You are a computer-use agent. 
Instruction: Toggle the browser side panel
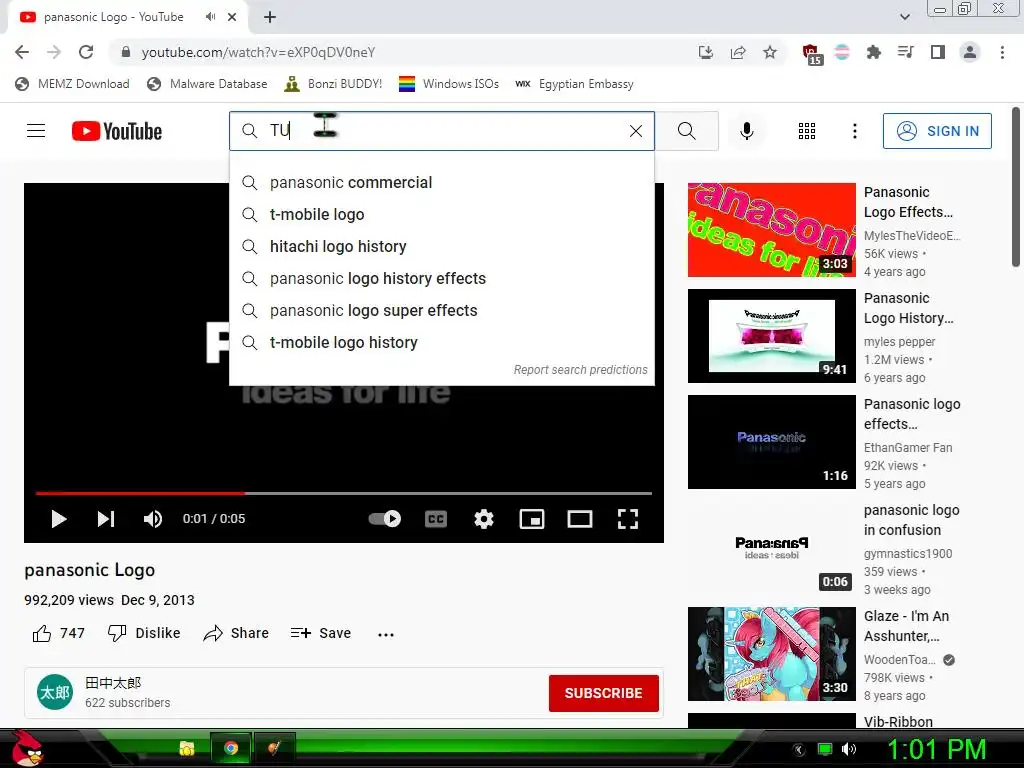tap(938, 52)
